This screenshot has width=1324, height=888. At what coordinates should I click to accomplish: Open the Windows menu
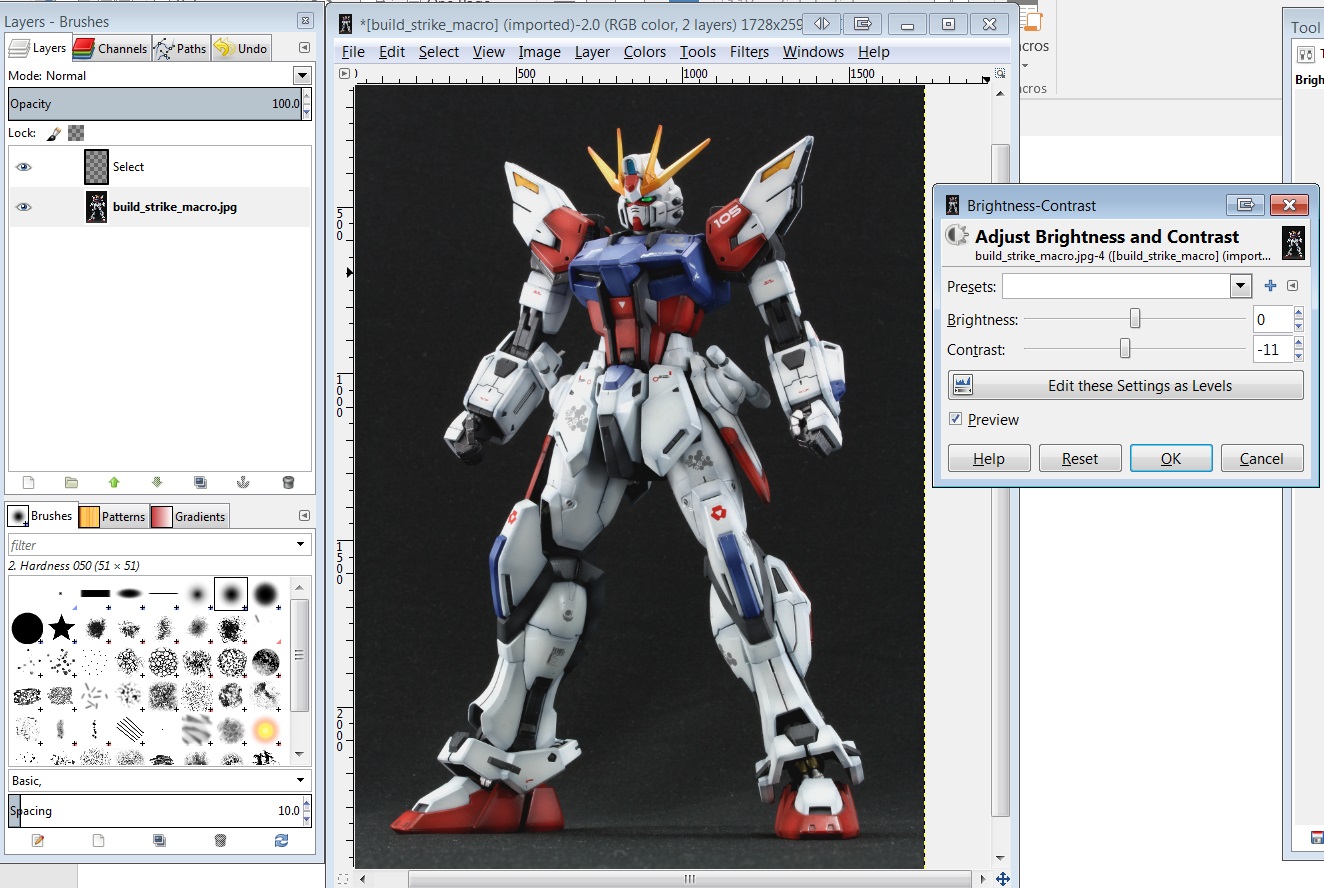813,52
